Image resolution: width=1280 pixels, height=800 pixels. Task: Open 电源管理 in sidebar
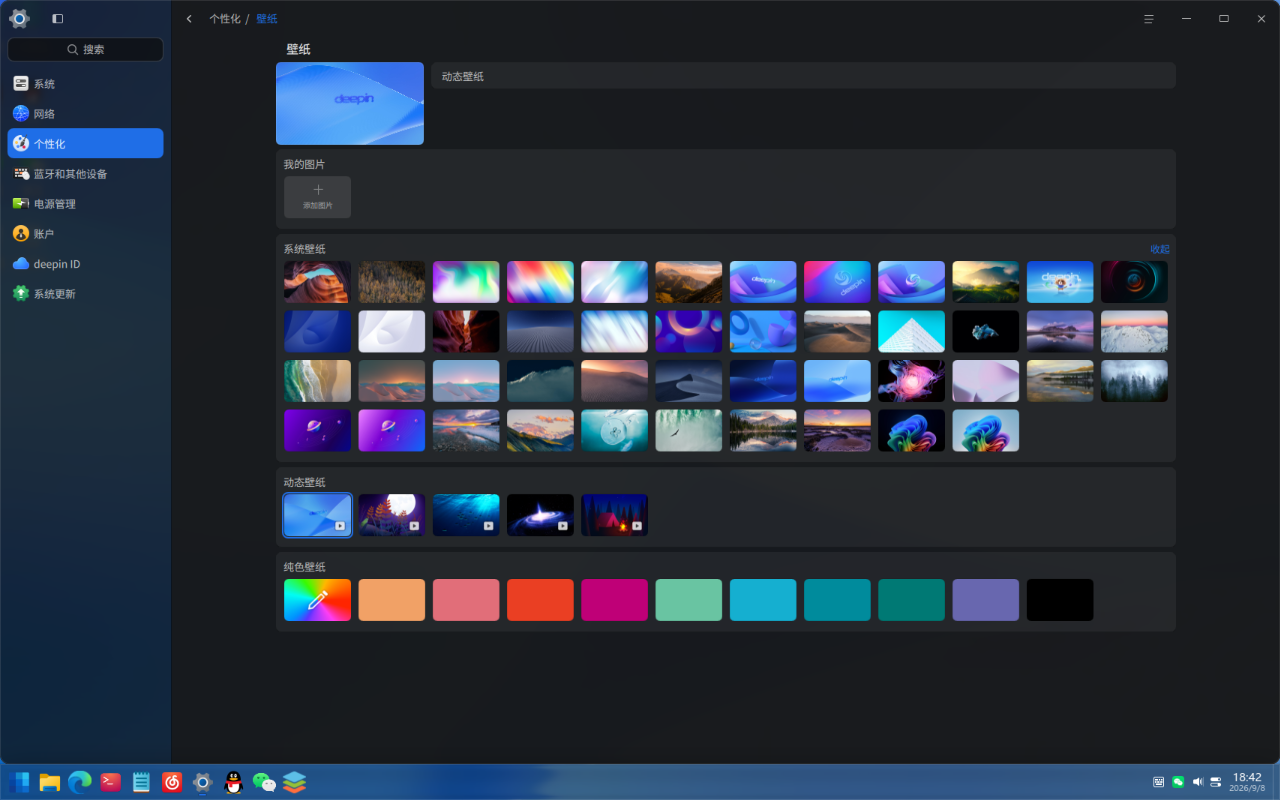[x=85, y=204]
